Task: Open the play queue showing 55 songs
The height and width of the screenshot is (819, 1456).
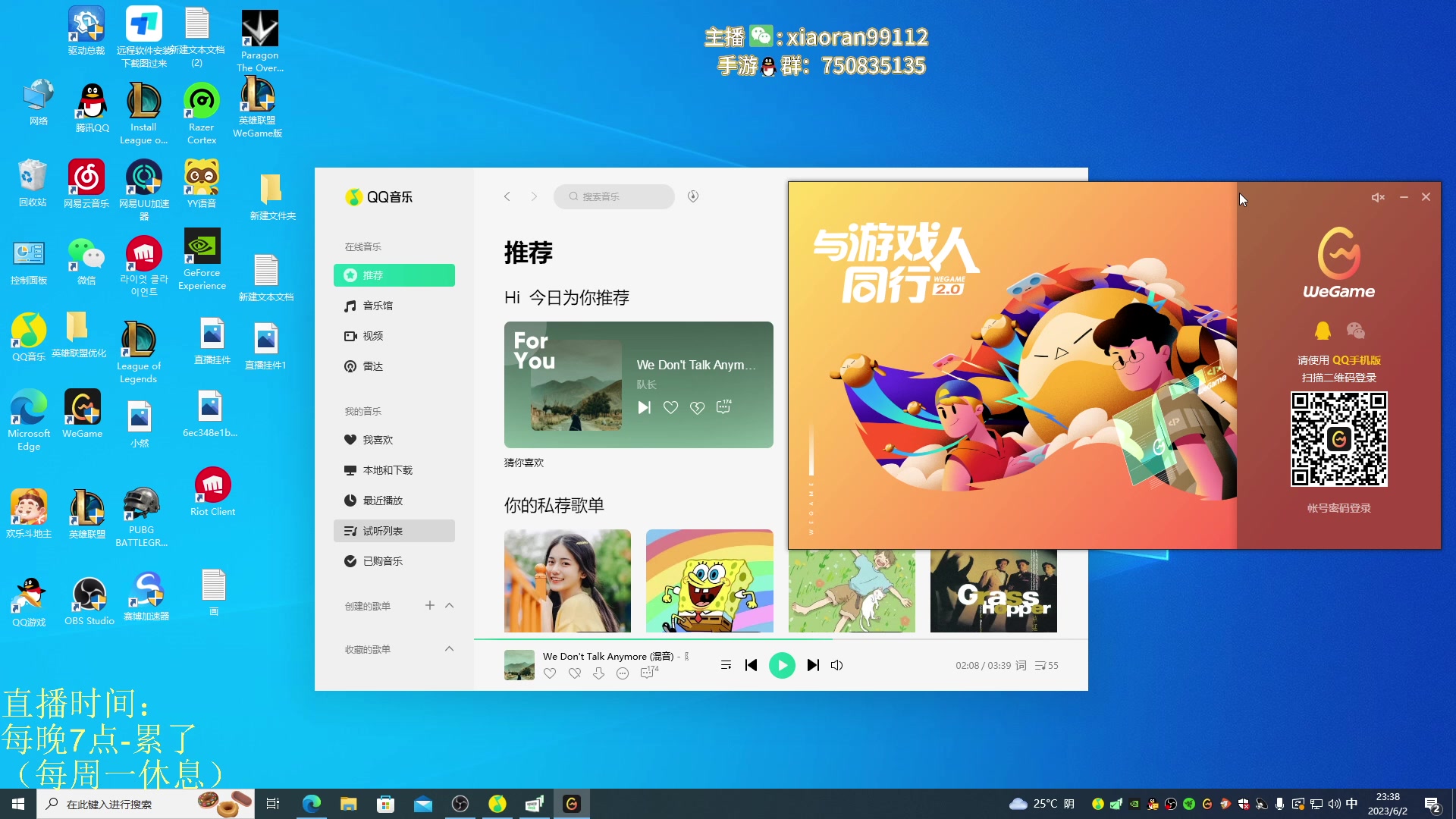Action: pyautogui.click(x=1046, y=665)
